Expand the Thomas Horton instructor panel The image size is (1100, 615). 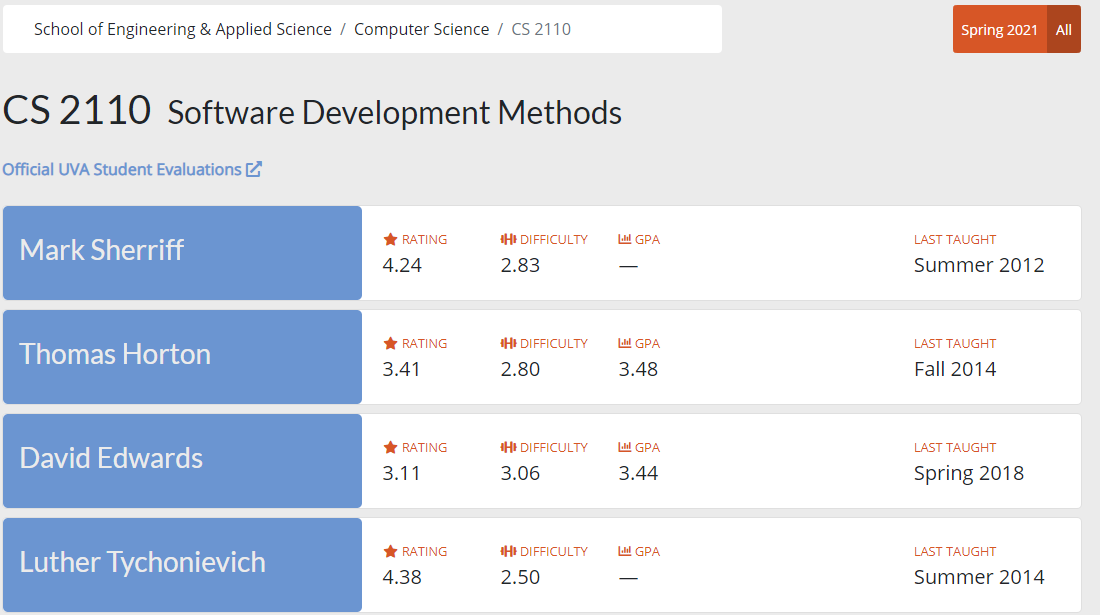[182, 356]
